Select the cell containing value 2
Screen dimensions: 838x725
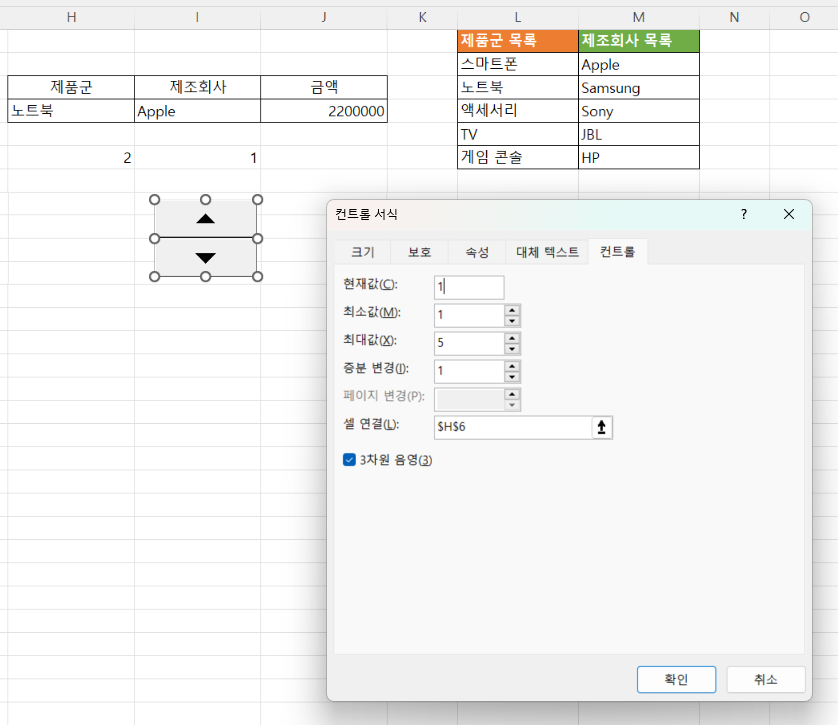point(71,158)
